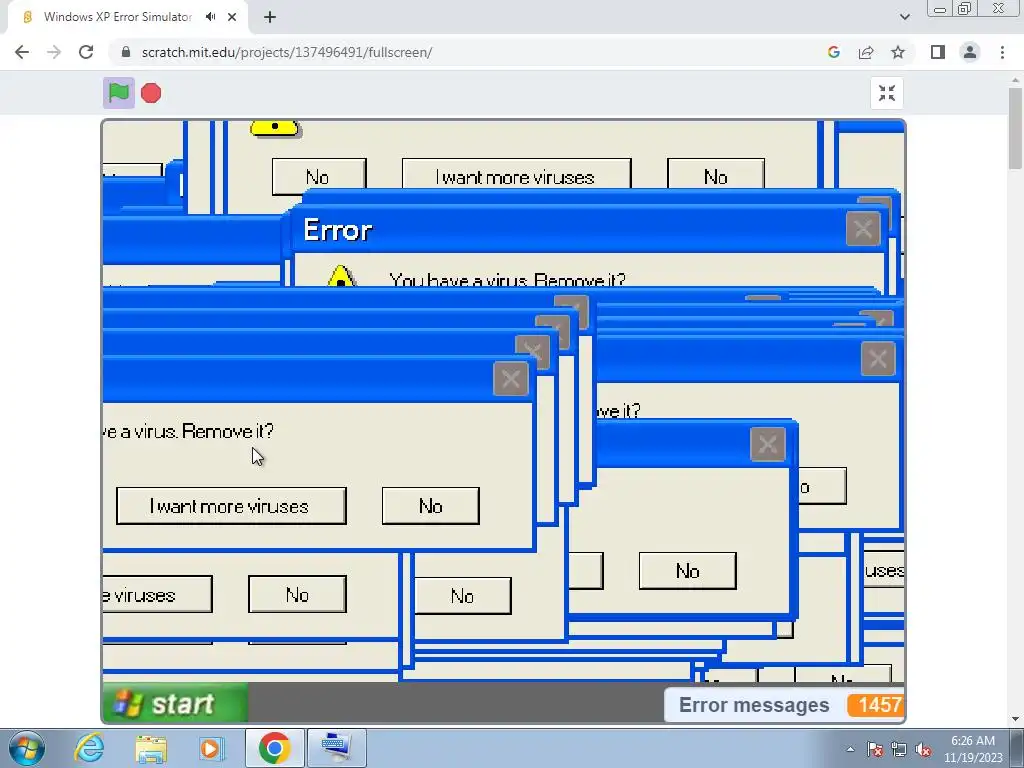1024x768 pixels.
Task: Open Windows Media Player from the taskbar
Action: coord(212,748)
